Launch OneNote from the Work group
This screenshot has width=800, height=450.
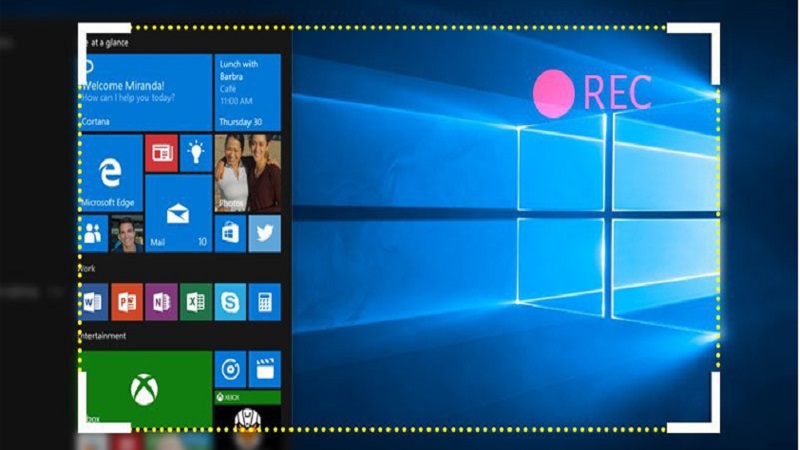click(162, 302)
